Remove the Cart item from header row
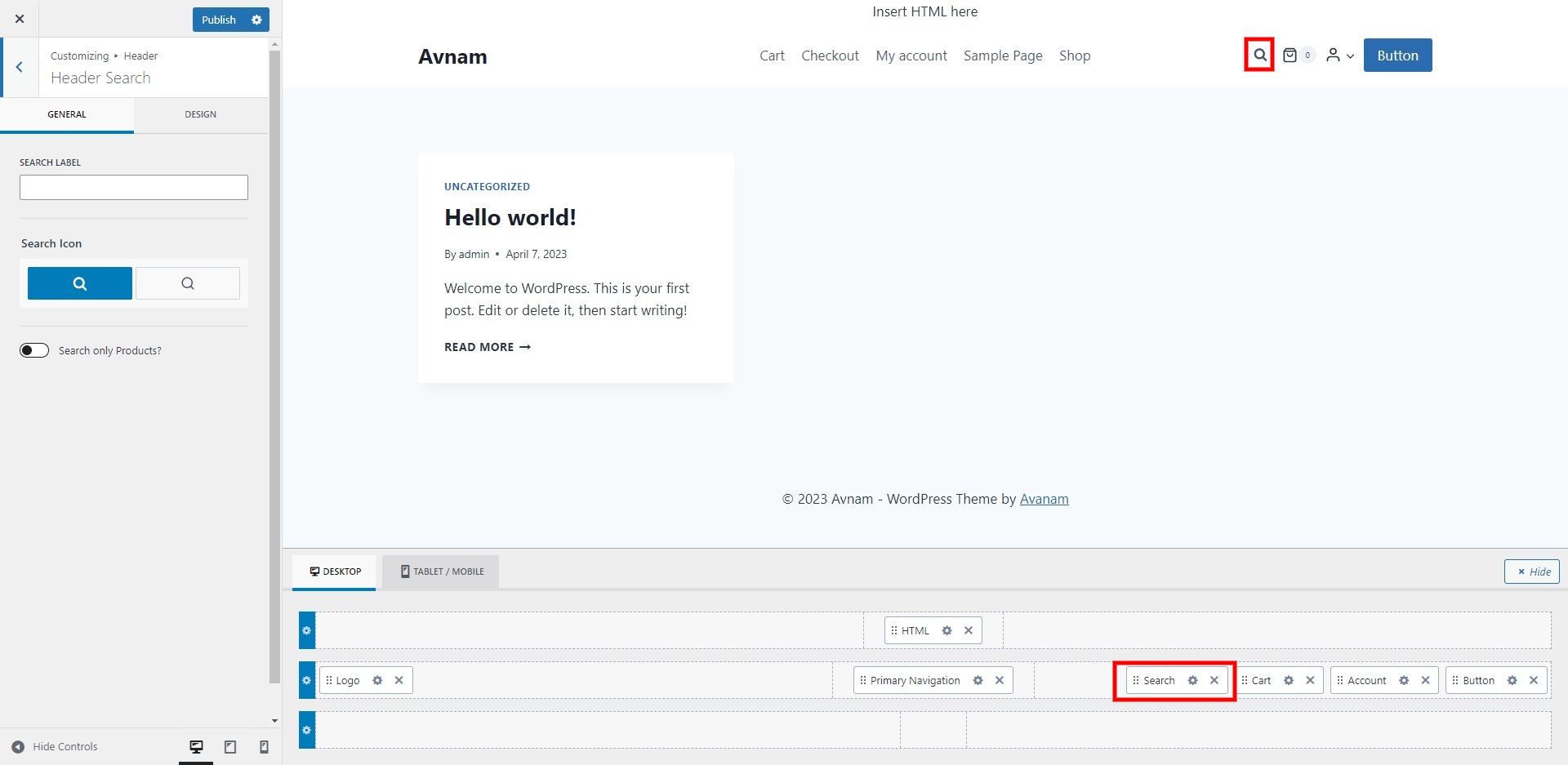Image resolution: width=1568 pixels, height=765 pixels. coord(1310,680)
